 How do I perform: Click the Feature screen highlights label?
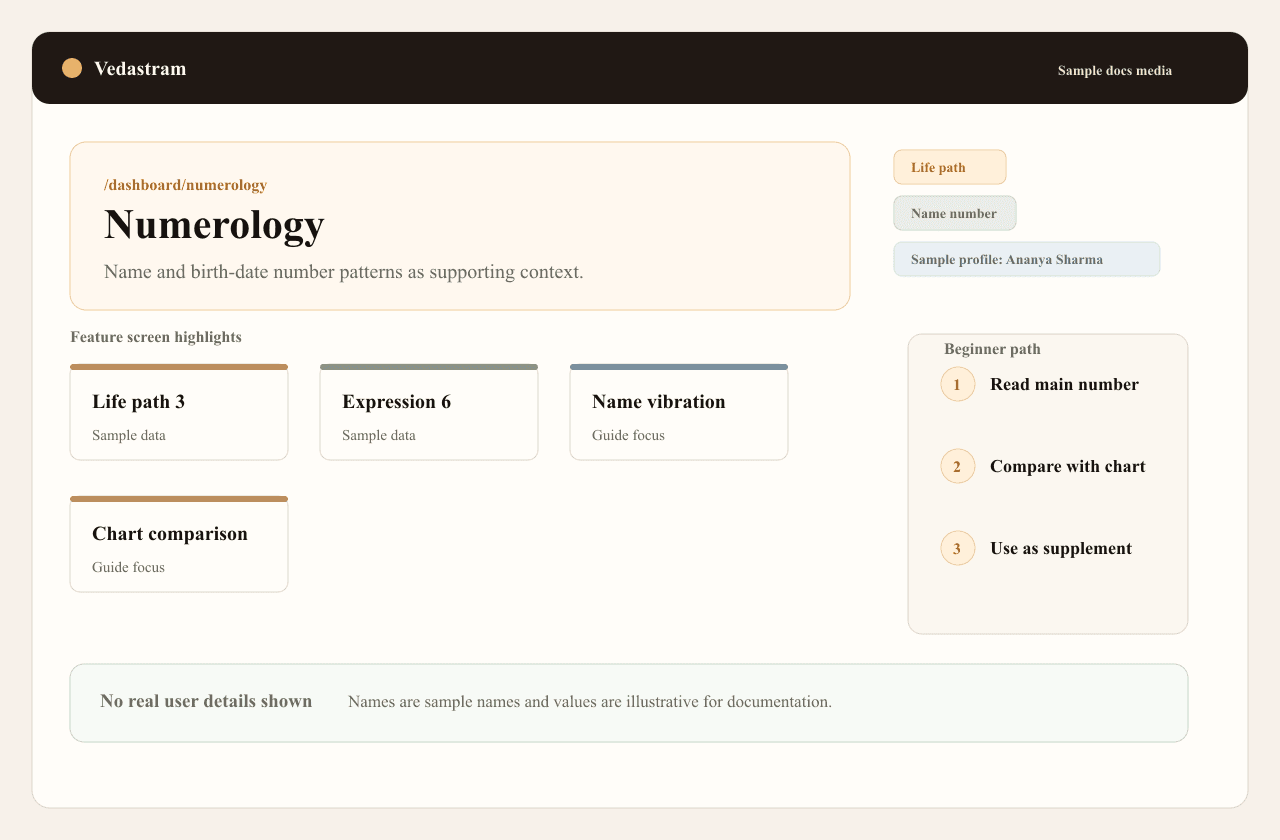(x=156, y=337)
